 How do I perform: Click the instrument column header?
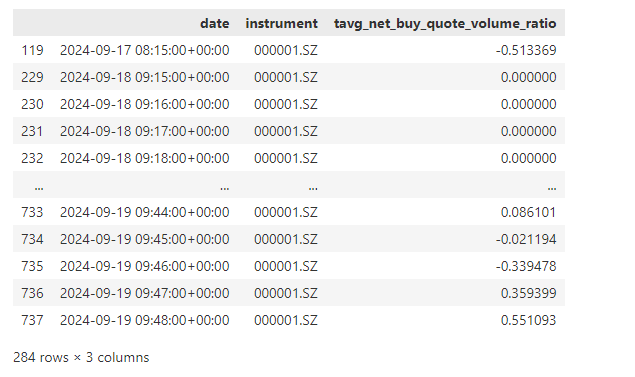tap(281, 23)
